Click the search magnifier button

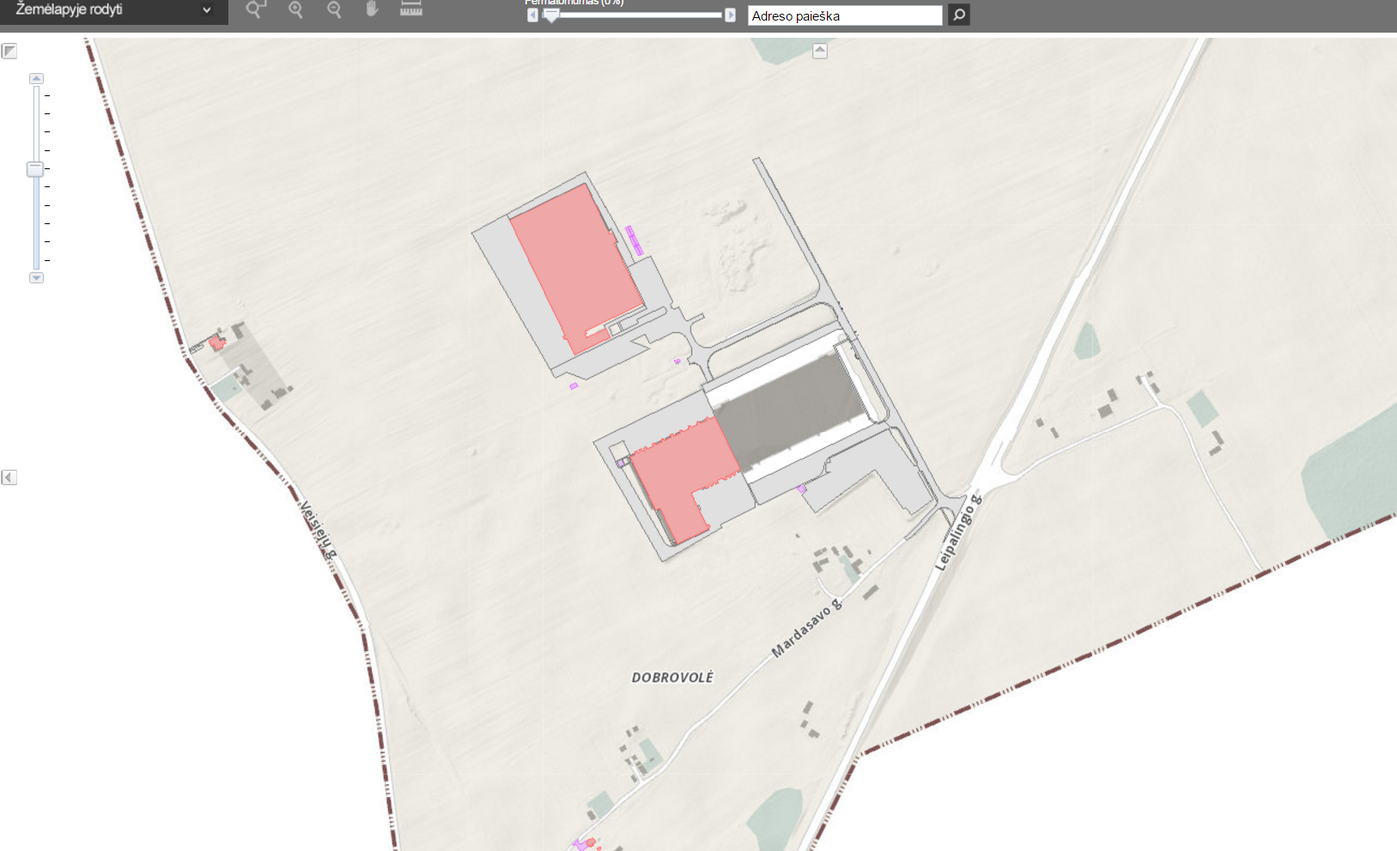958,15
